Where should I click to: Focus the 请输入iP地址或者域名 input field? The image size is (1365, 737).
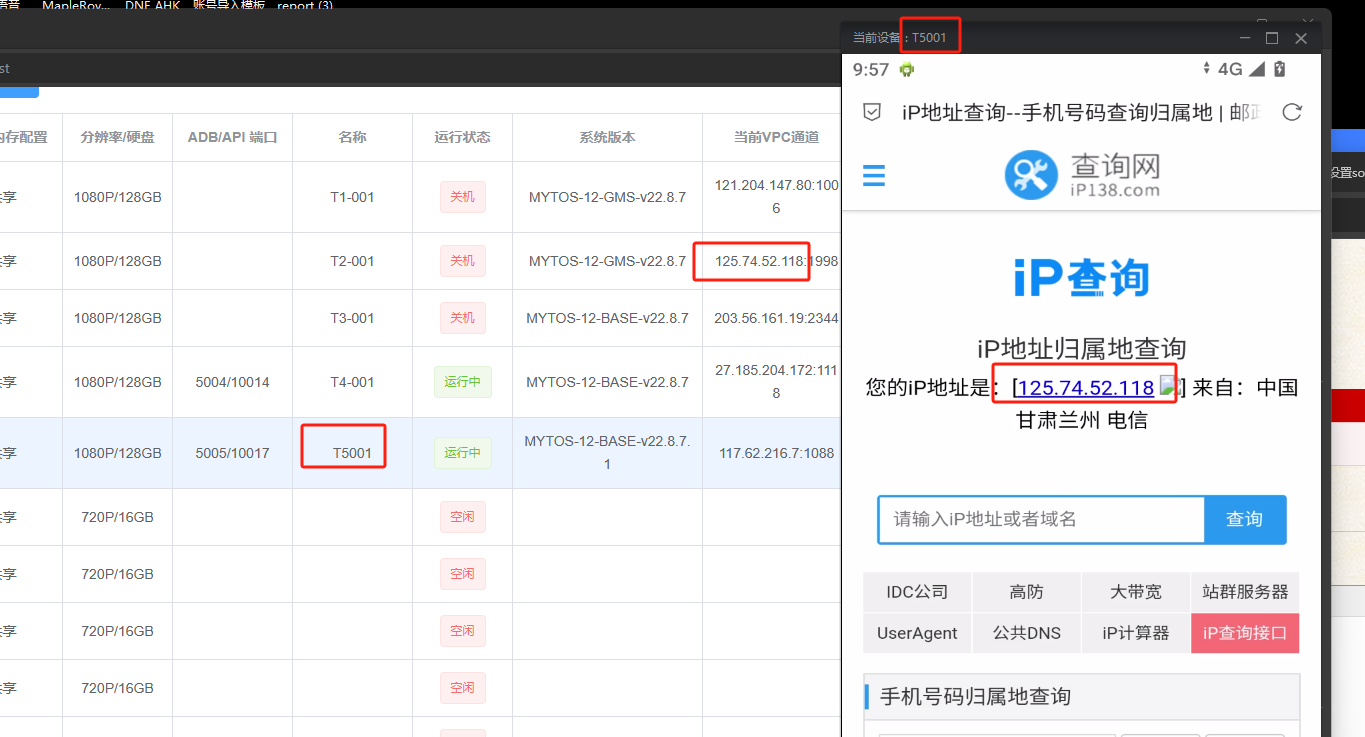point(1041,519)
